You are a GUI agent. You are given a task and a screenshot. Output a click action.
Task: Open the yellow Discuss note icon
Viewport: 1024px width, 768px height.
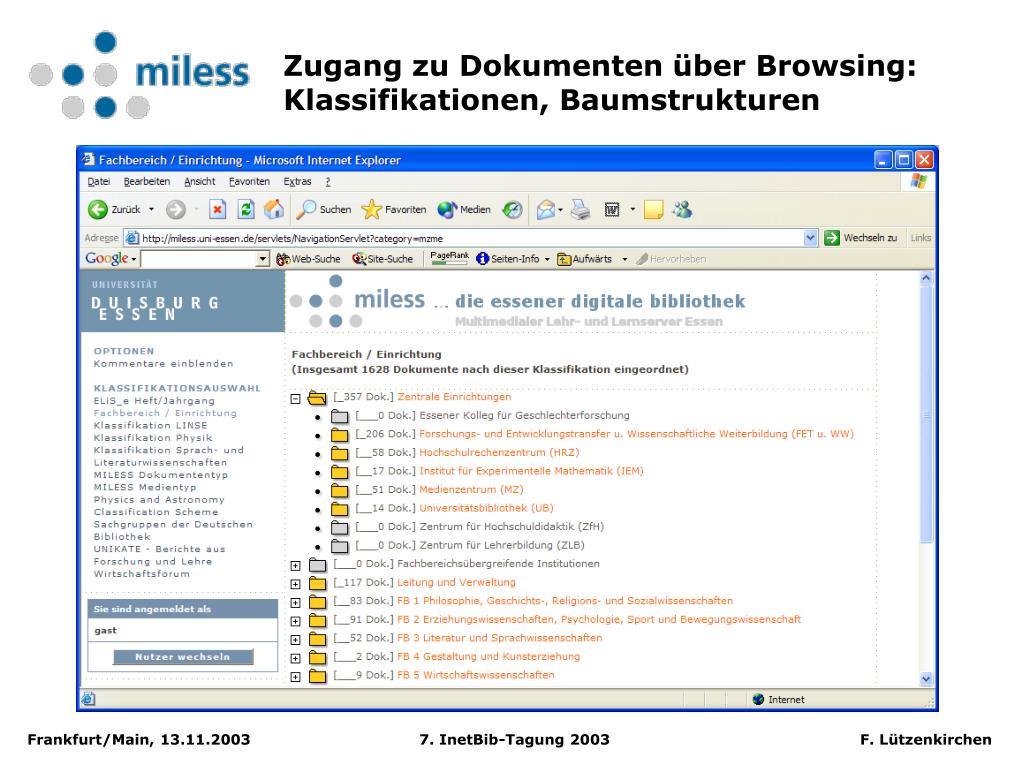click(x=653, y=210)
